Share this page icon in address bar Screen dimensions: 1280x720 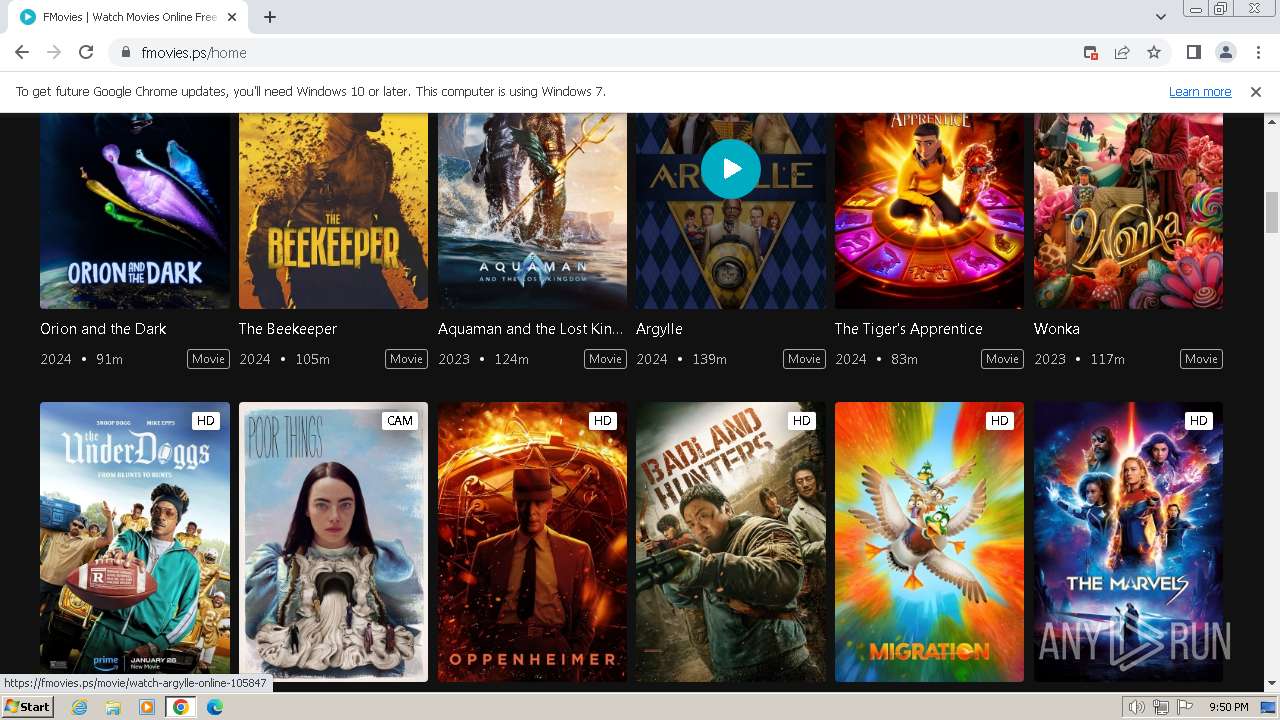[1122, 53]
